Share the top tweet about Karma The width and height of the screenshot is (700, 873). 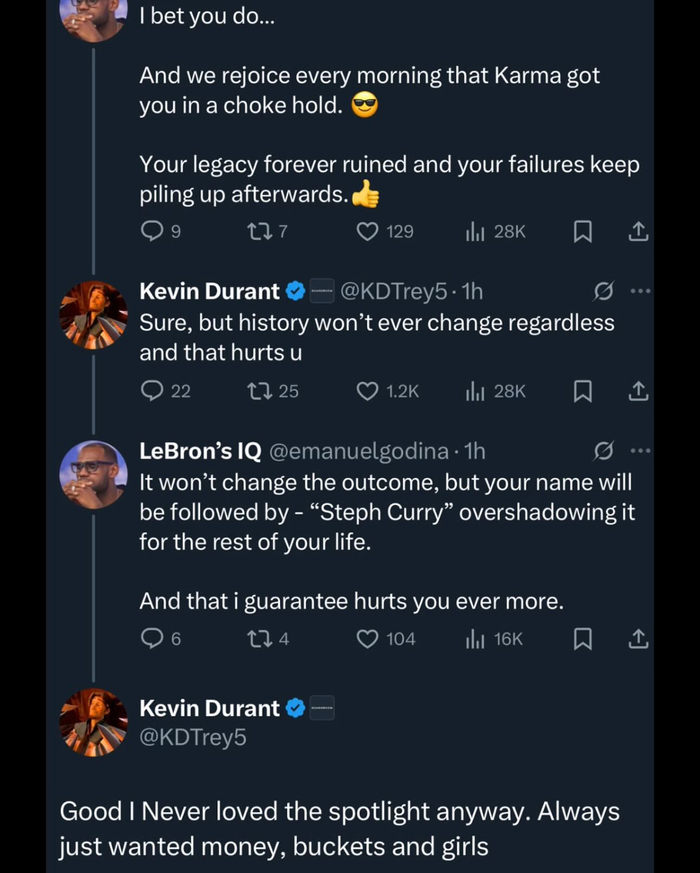tap(639, 231)
